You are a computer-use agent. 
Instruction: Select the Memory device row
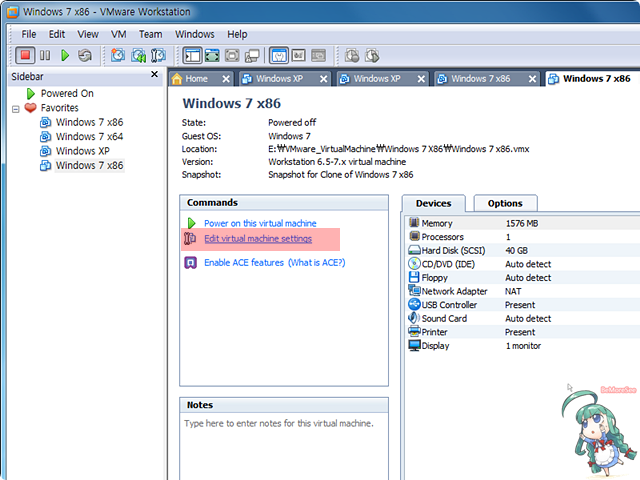[x=524, y=223]
